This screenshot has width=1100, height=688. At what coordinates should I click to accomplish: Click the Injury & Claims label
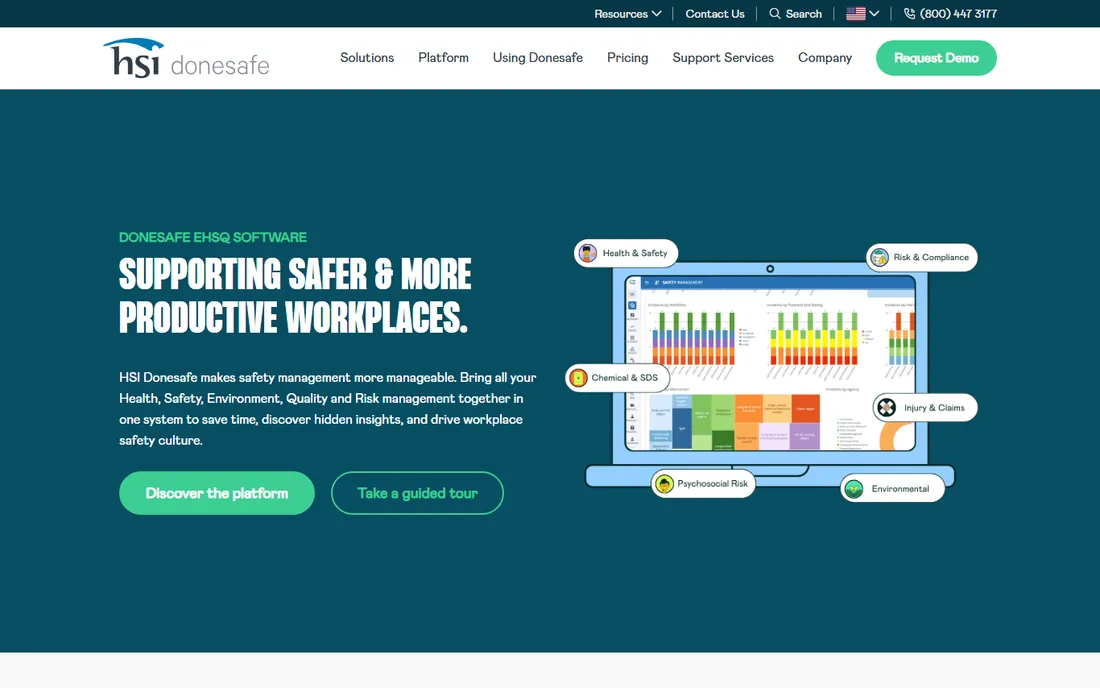point(934,407)
